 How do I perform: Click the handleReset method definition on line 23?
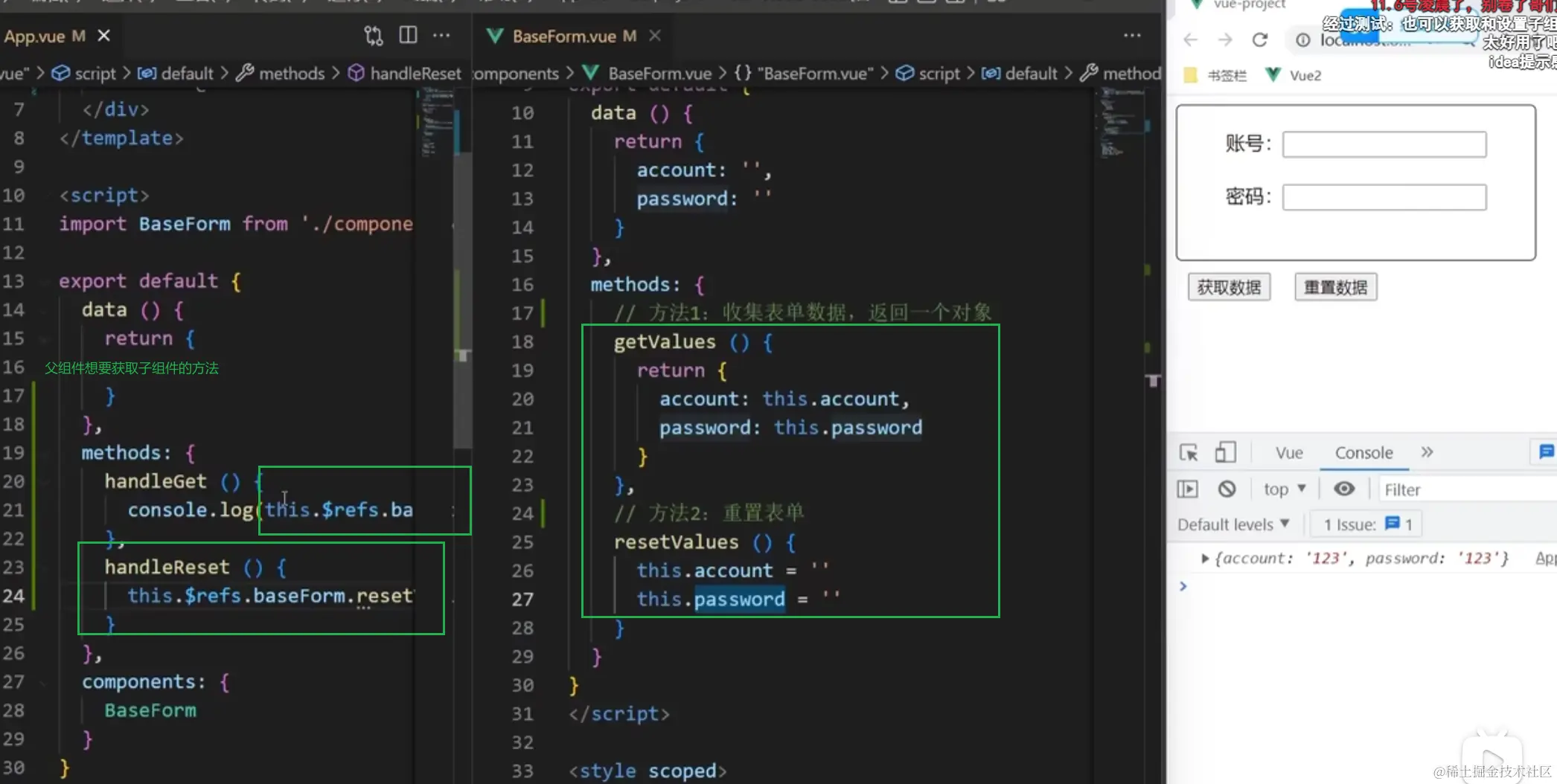point(167,568)
